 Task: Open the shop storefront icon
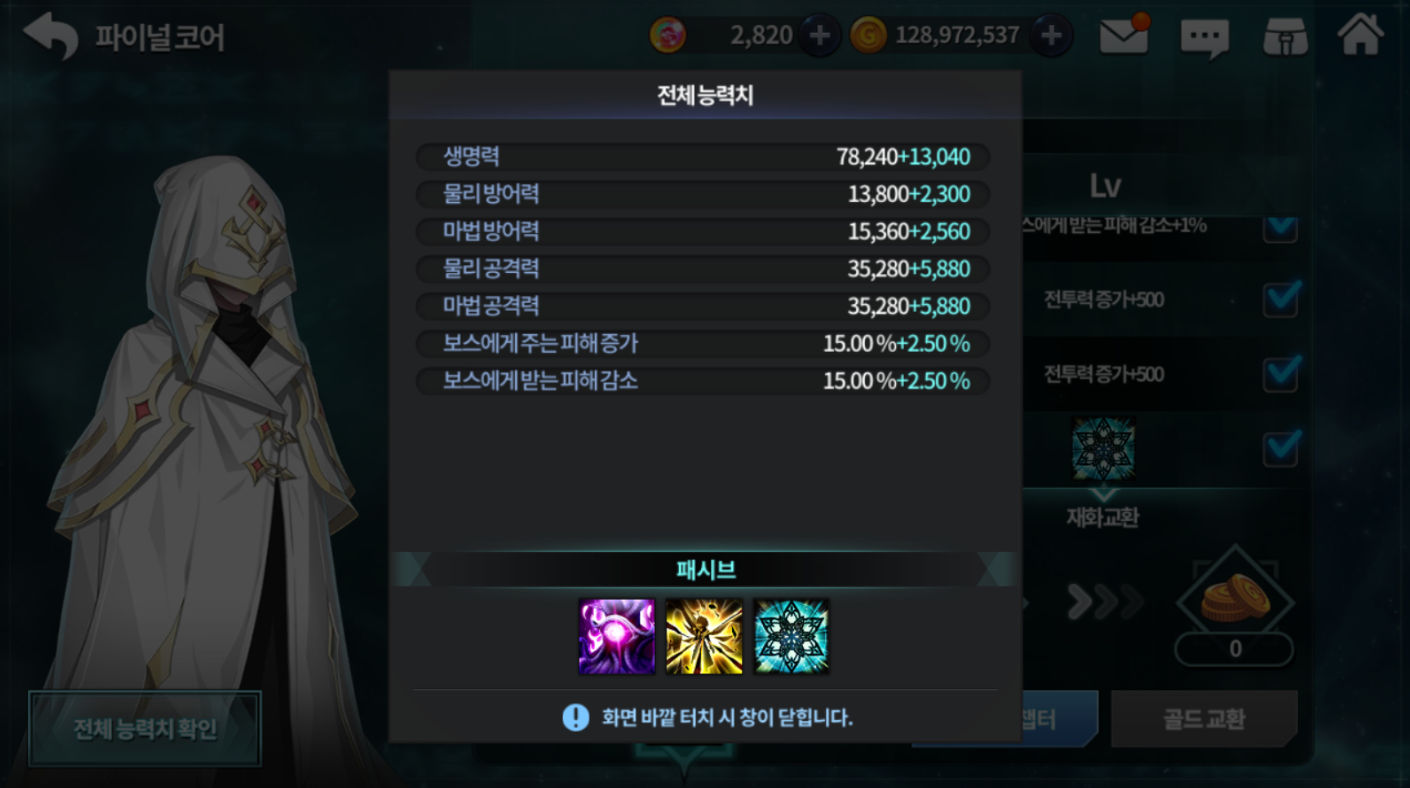pos(1285,36)
